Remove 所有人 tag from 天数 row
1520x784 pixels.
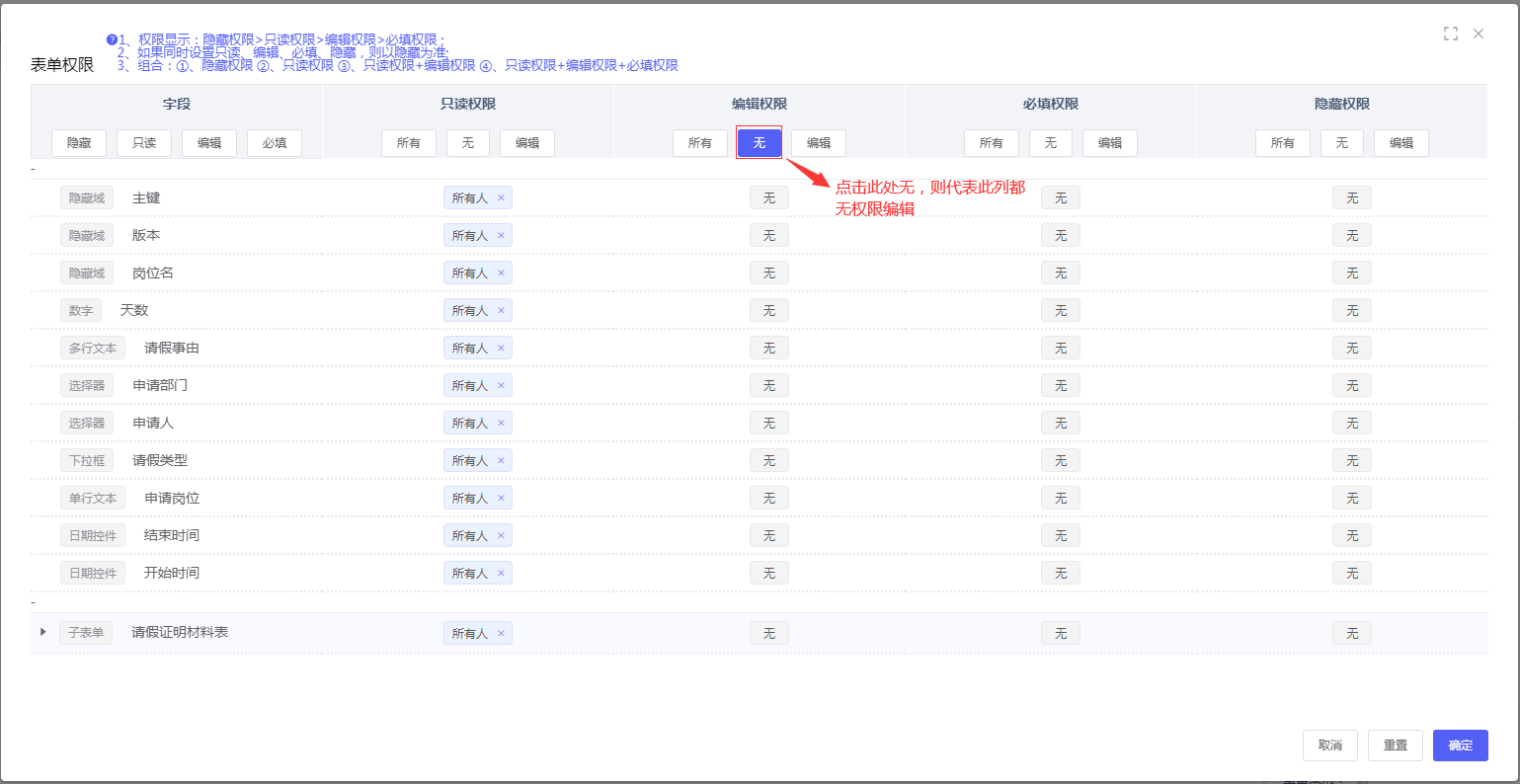pyautogui.click(x=502, y=310)
